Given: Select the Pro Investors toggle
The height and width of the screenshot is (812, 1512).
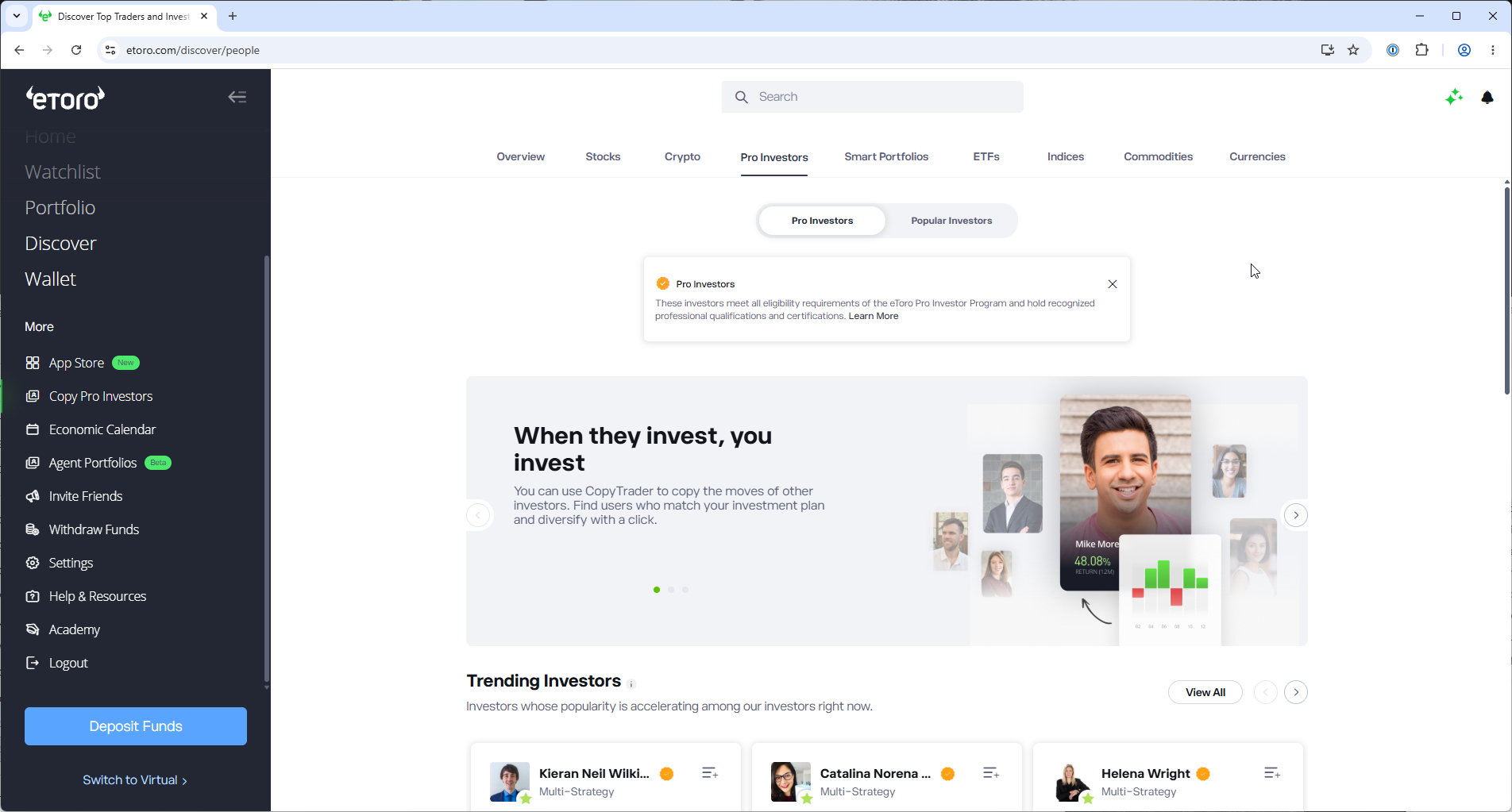Looking at the screenshot, I should [822, 221].
